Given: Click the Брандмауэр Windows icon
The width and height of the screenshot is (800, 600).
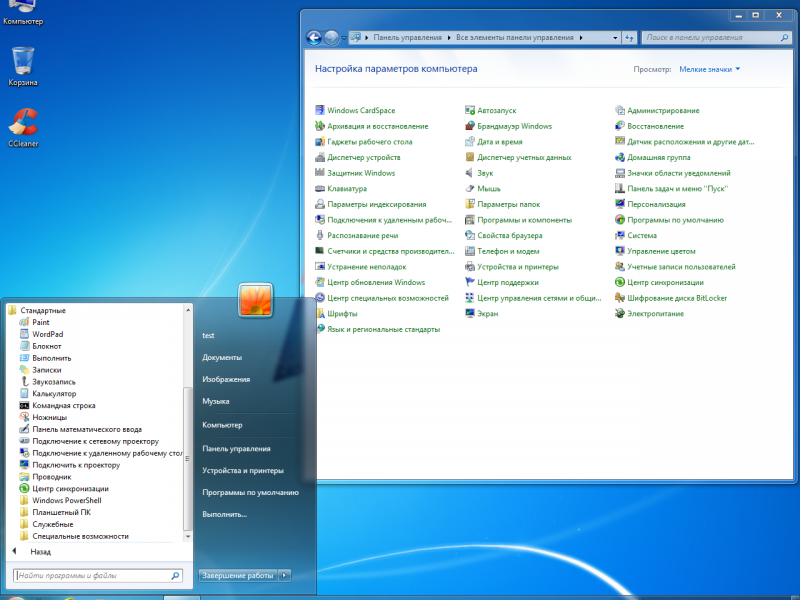Looking at the screenshot, I should (x=470, y=126).
